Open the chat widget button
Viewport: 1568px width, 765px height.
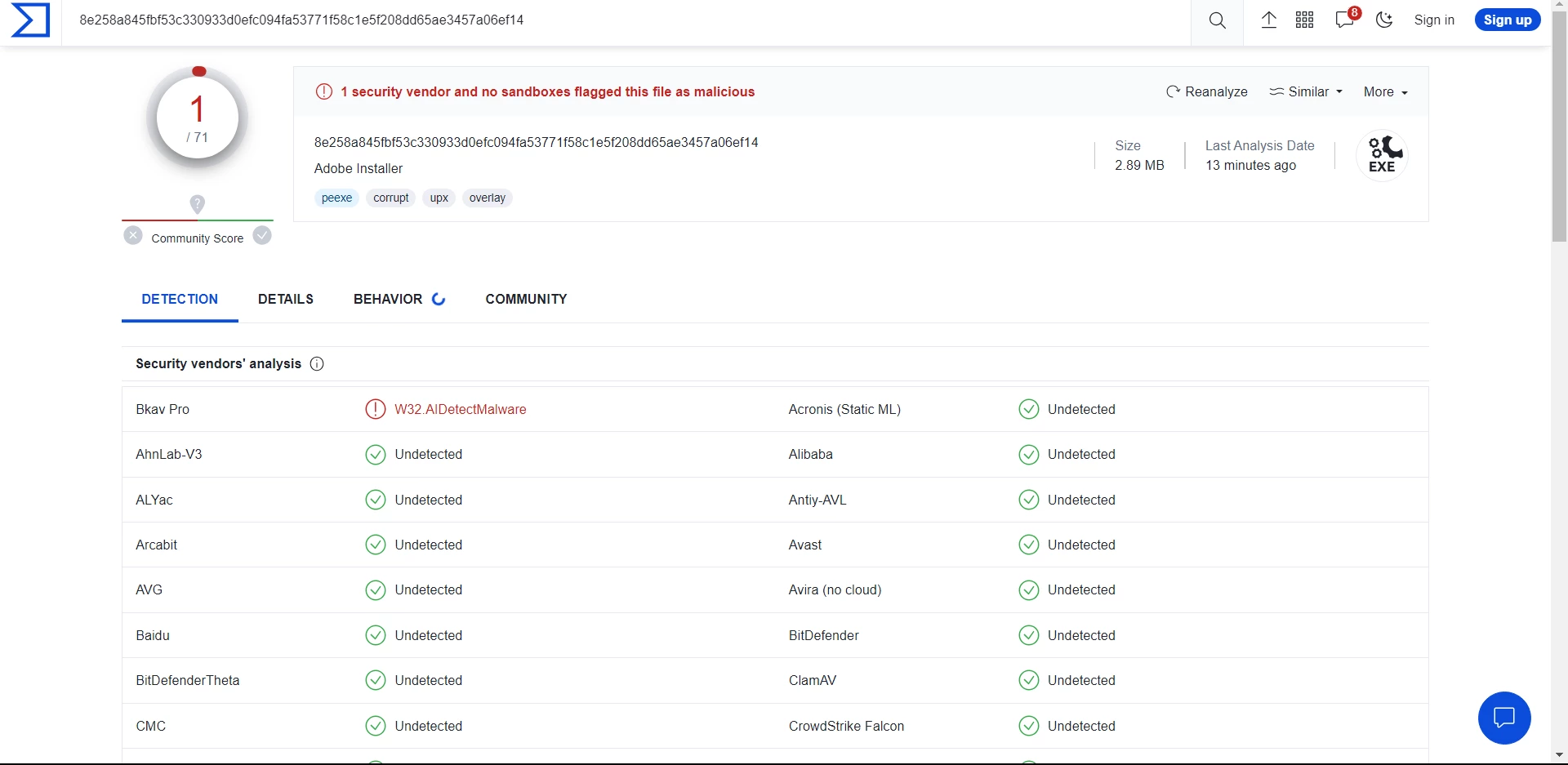click(1504, 718)
